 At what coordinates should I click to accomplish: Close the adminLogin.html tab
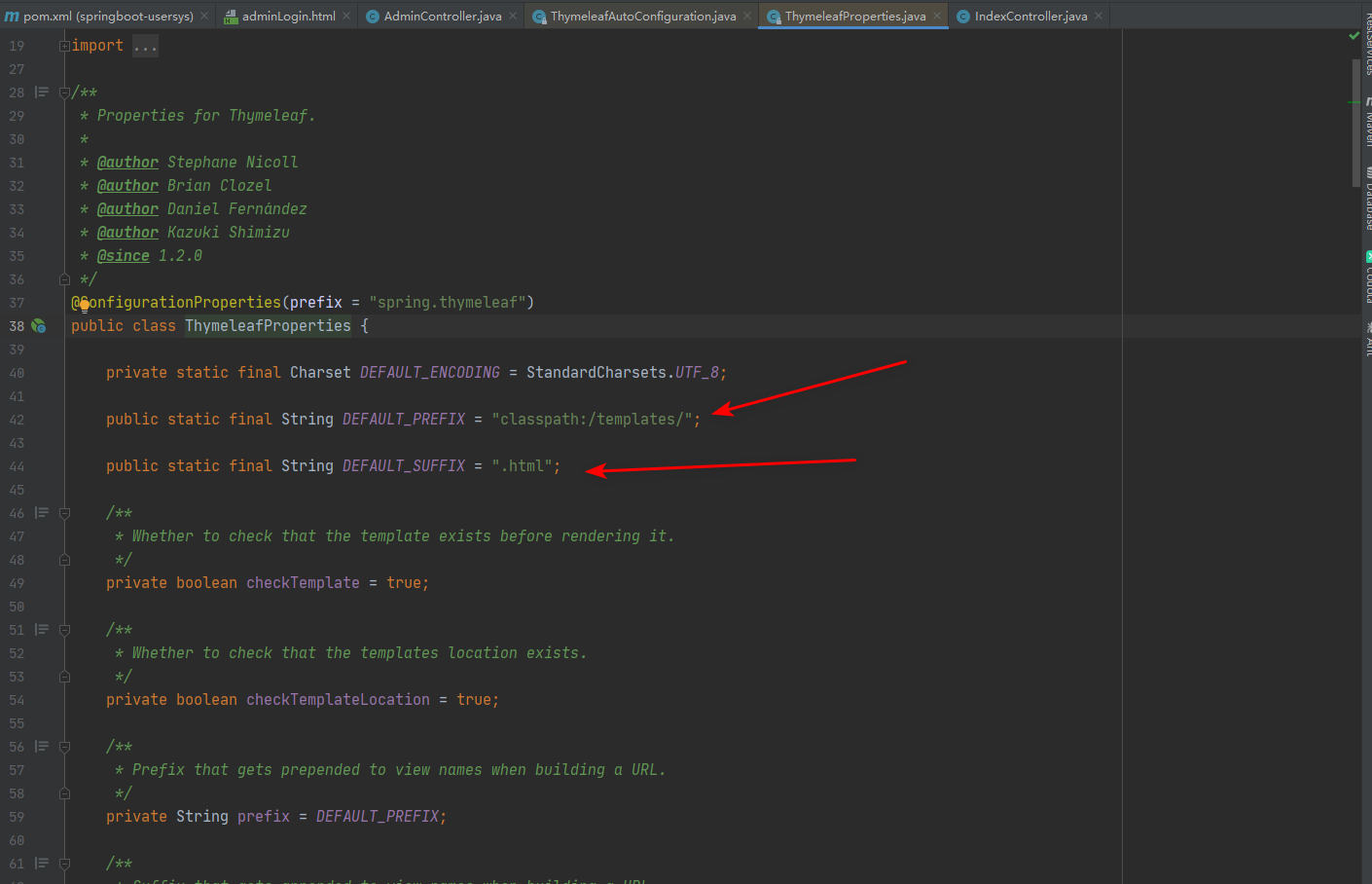click(346, 16)
